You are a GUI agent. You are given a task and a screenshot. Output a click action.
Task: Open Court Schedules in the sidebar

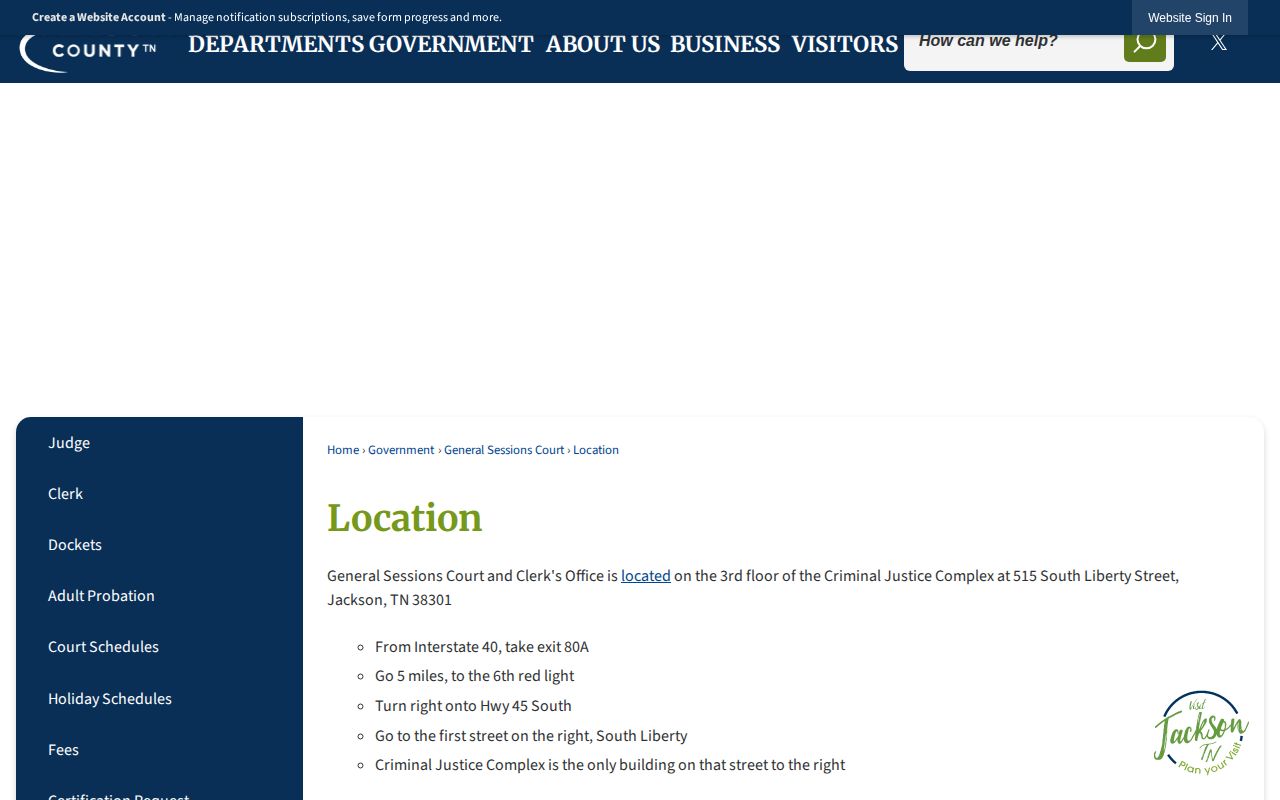tap(103, 647)
